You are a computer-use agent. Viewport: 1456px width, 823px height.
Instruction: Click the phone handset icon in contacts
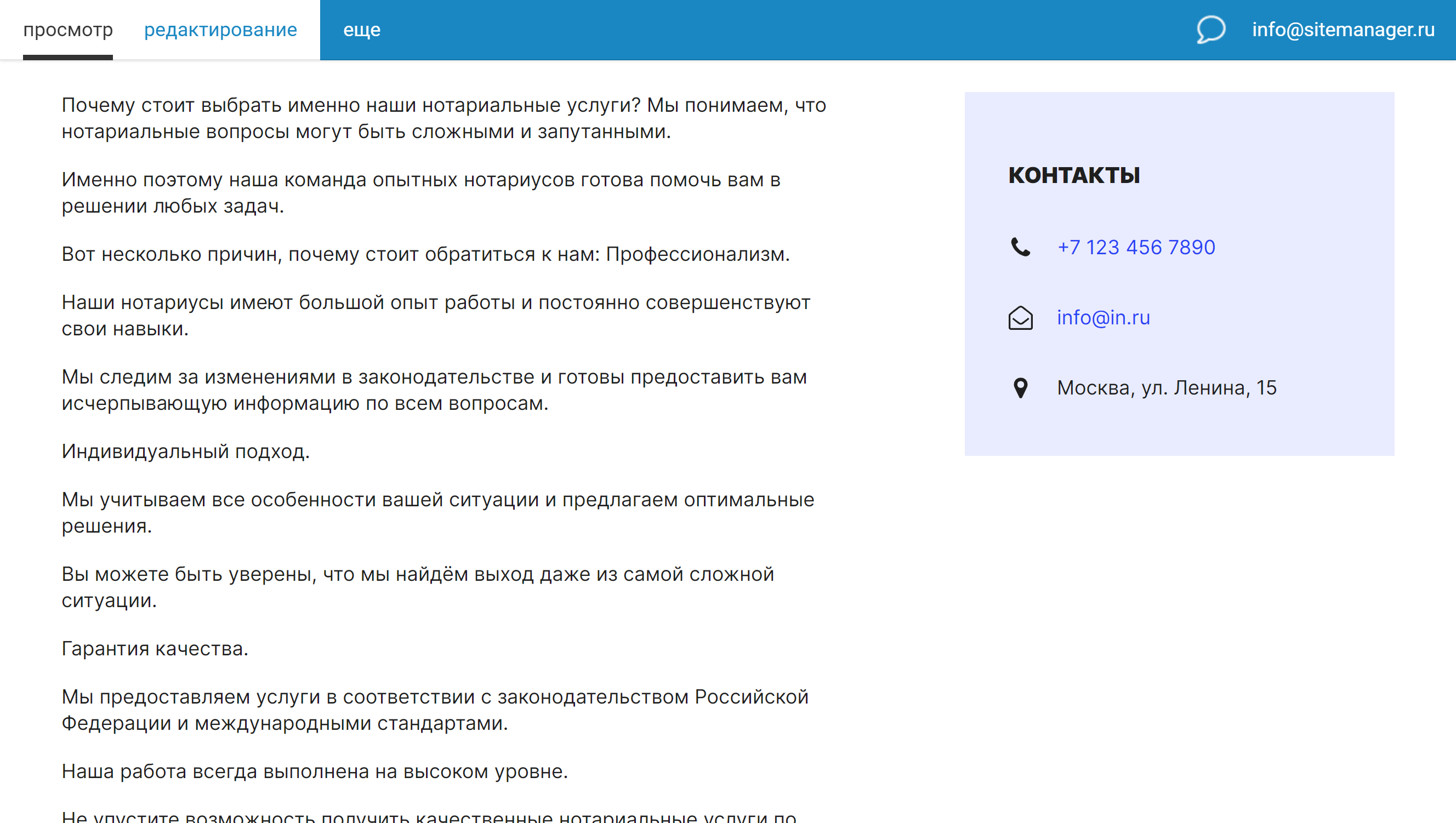(1021, 247)
